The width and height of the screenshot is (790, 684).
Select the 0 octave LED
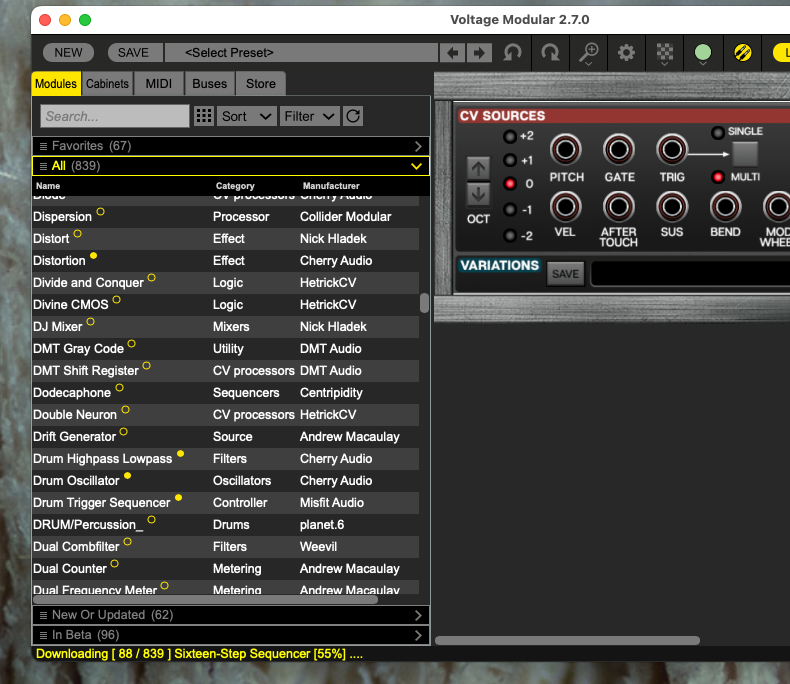[x=510, y=184]
